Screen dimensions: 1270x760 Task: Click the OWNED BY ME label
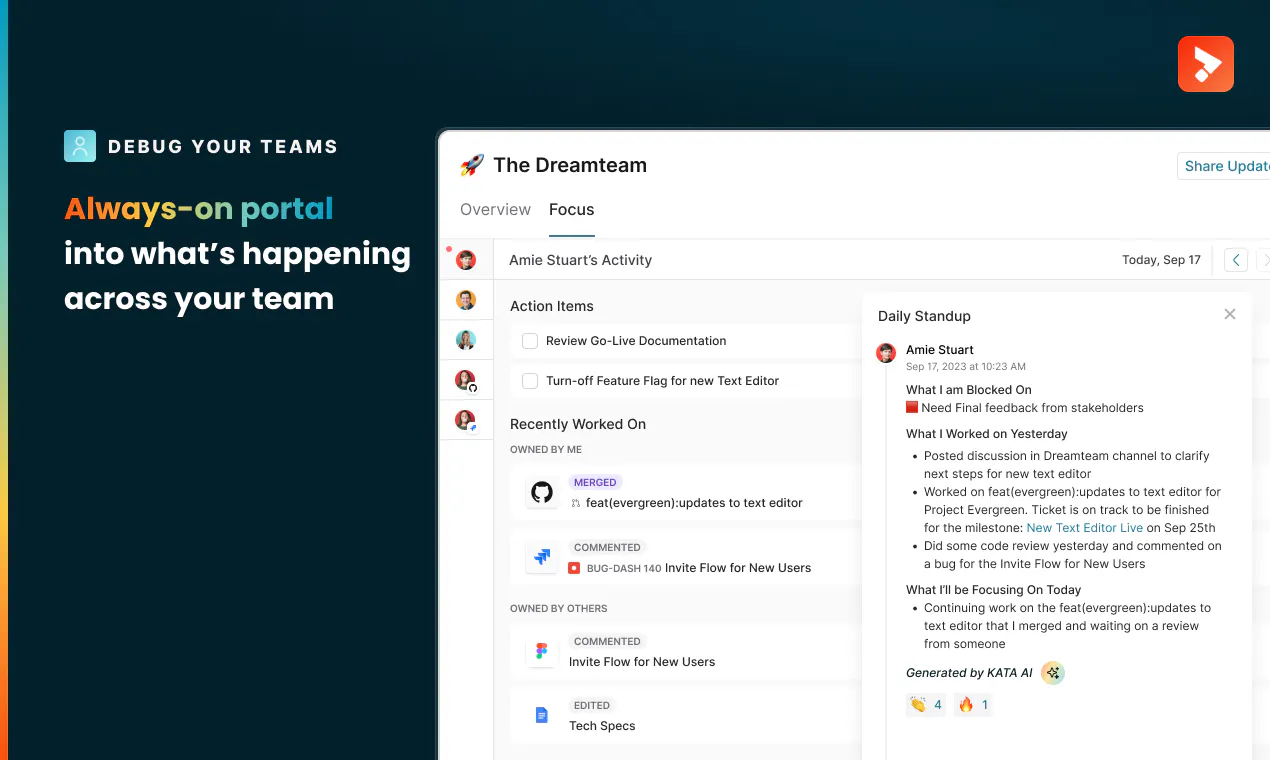(x=546, y=450)
